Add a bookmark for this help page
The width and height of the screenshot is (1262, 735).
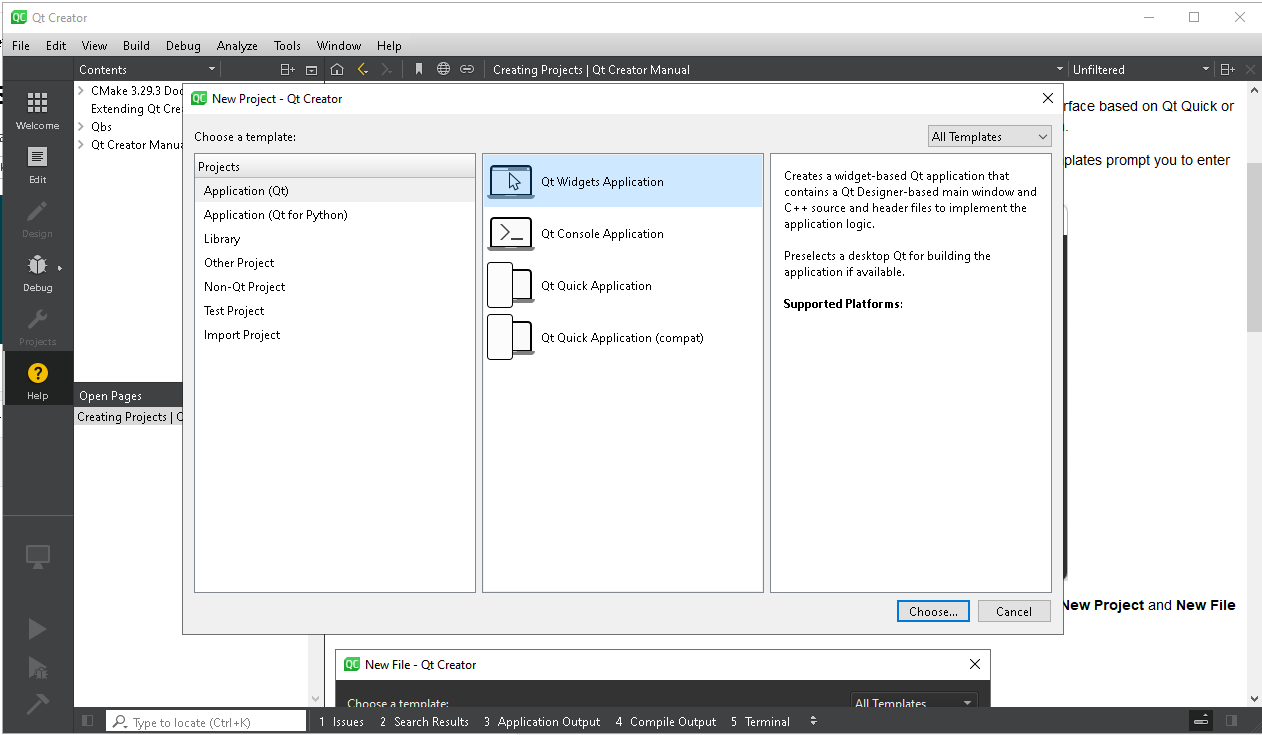(419, 69)
